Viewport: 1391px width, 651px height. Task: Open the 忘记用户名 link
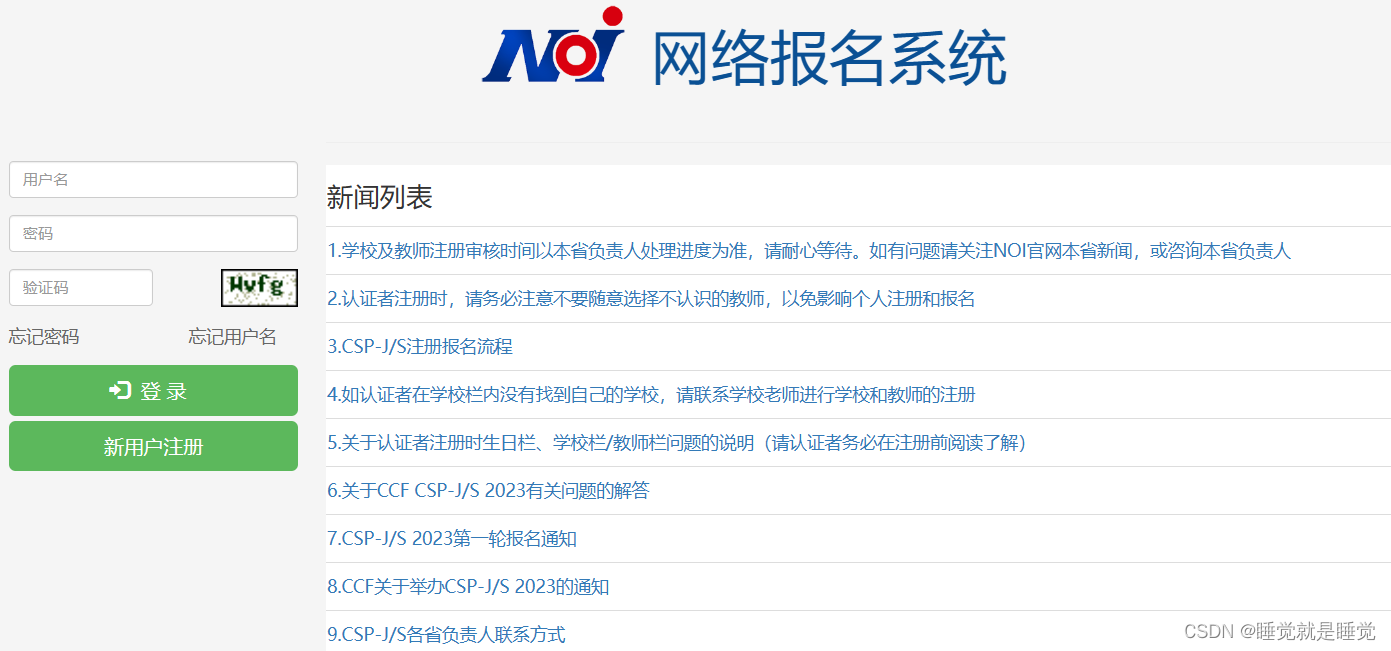point(233,337)
